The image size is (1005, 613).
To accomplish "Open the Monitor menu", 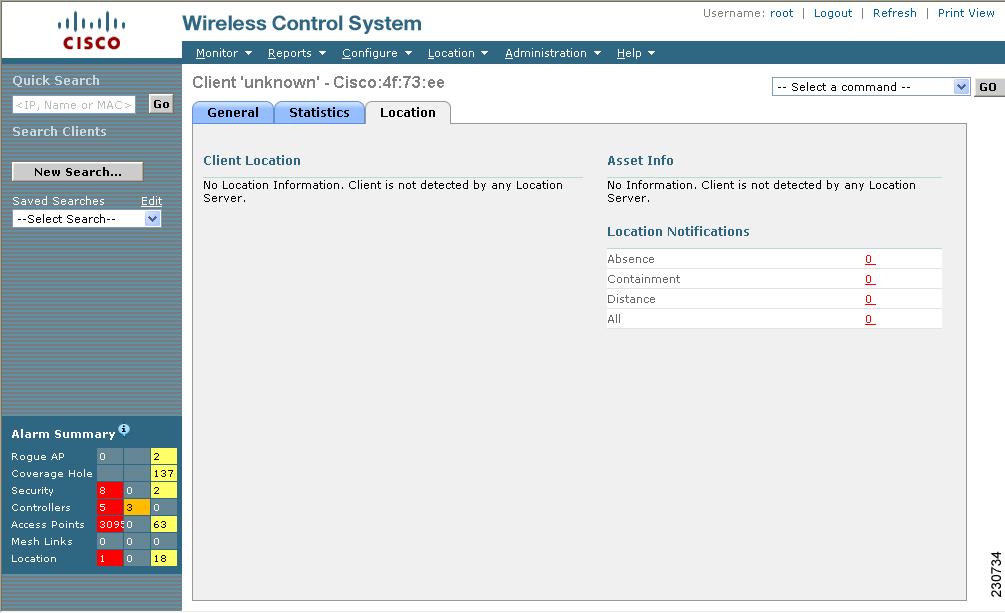I will coord(224,53).
